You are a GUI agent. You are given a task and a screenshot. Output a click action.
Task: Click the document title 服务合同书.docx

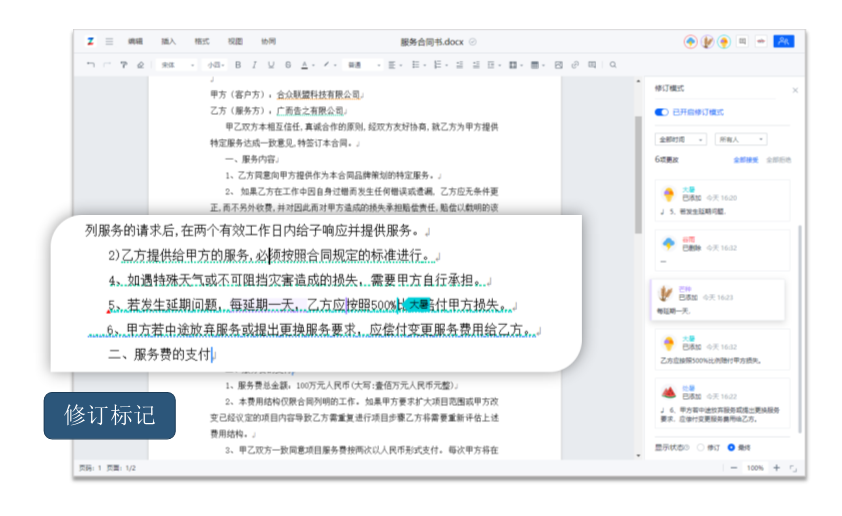[432, 42]
